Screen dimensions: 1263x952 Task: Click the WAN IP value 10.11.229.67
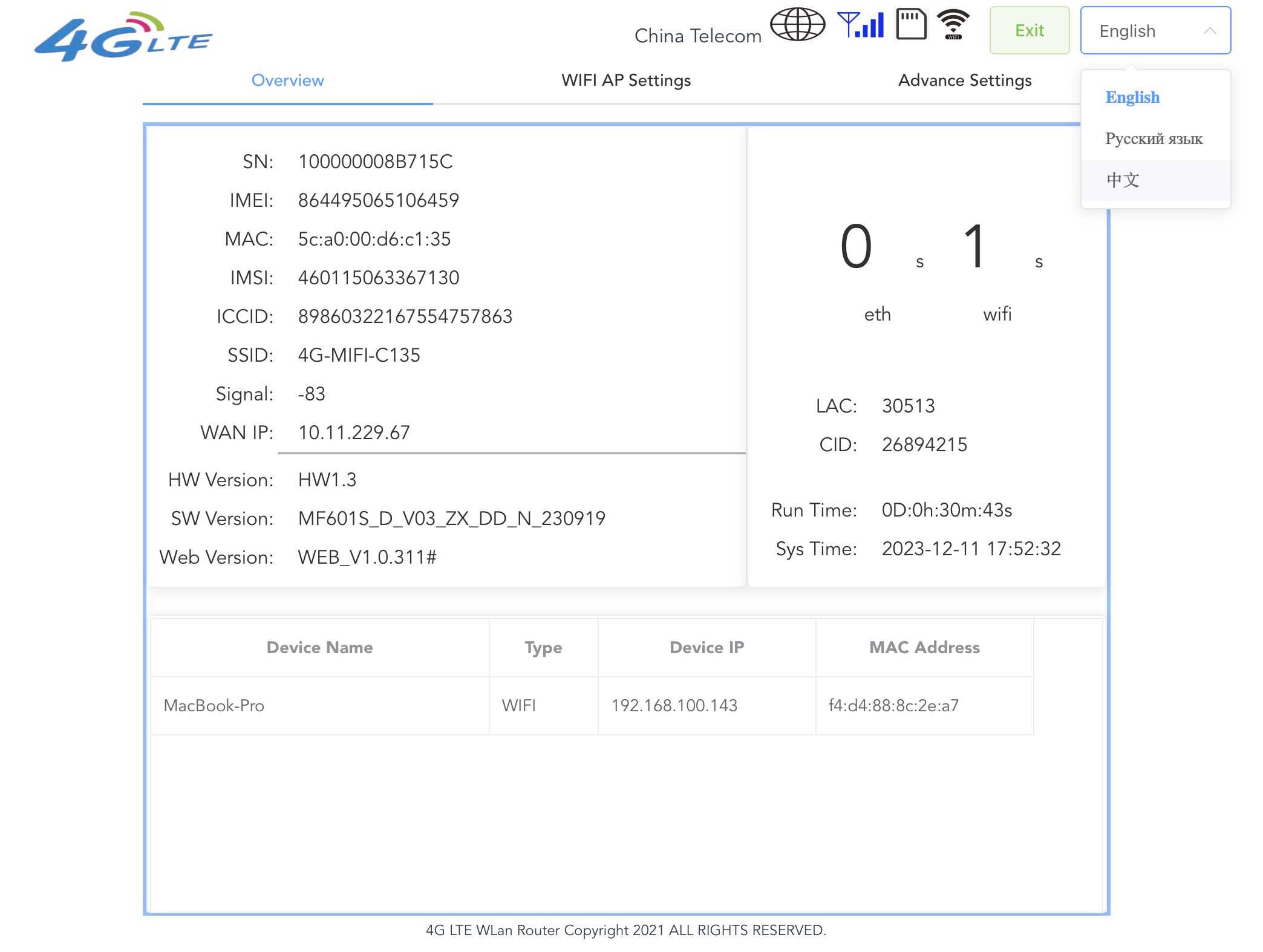(354, 432)
